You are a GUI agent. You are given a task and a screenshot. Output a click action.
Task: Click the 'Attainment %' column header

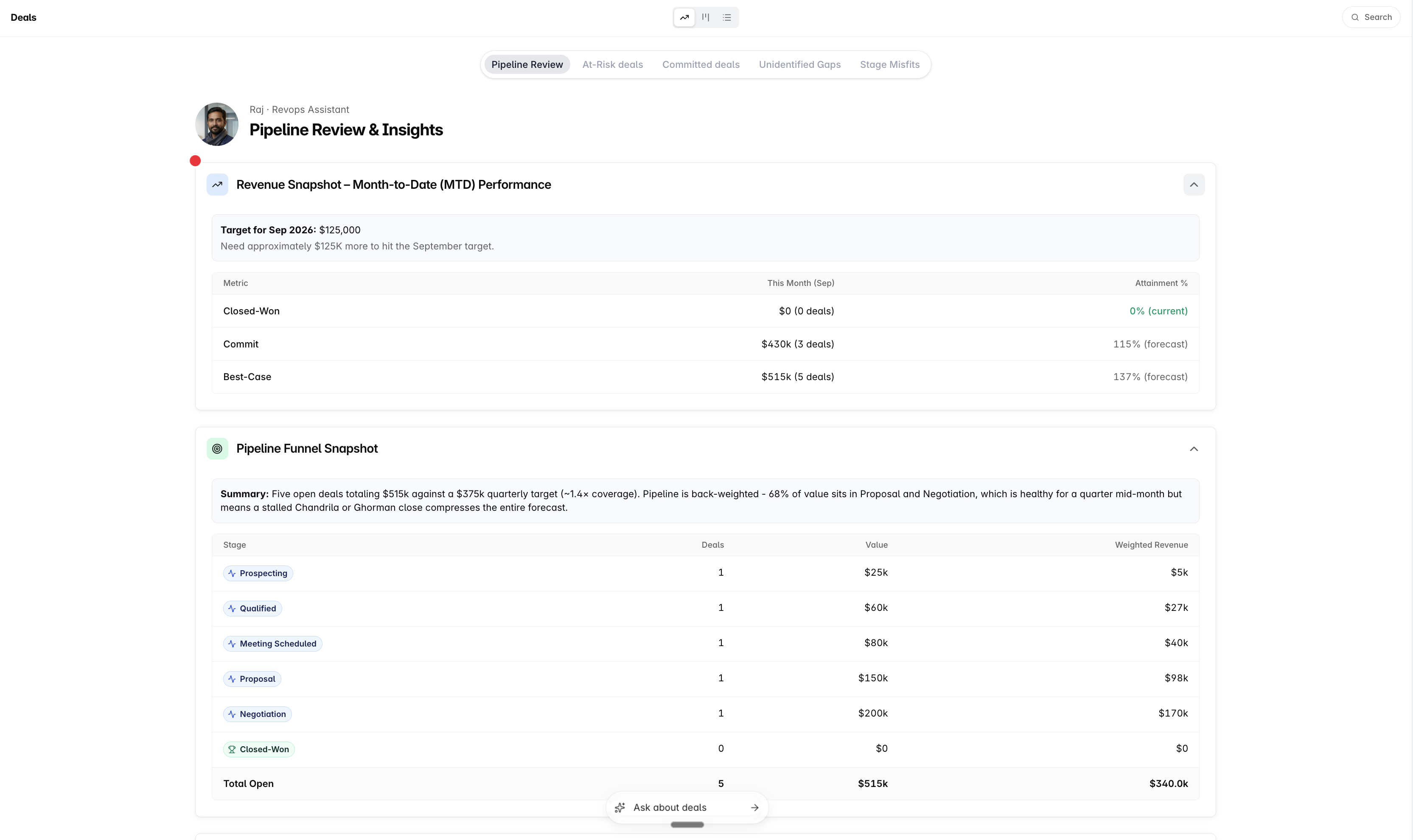(1161, 283)
